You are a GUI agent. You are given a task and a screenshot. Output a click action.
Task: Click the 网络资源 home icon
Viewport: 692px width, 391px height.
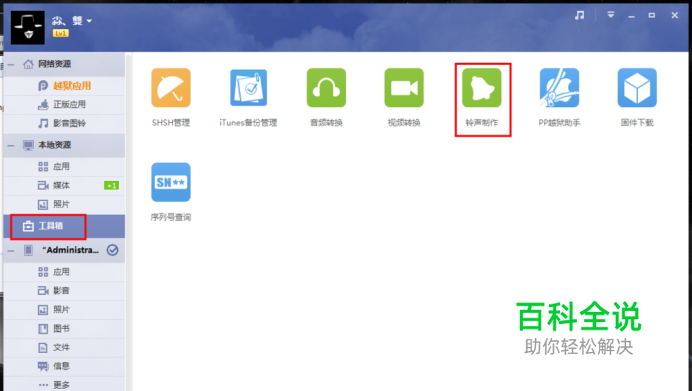[x=28, y=64]
